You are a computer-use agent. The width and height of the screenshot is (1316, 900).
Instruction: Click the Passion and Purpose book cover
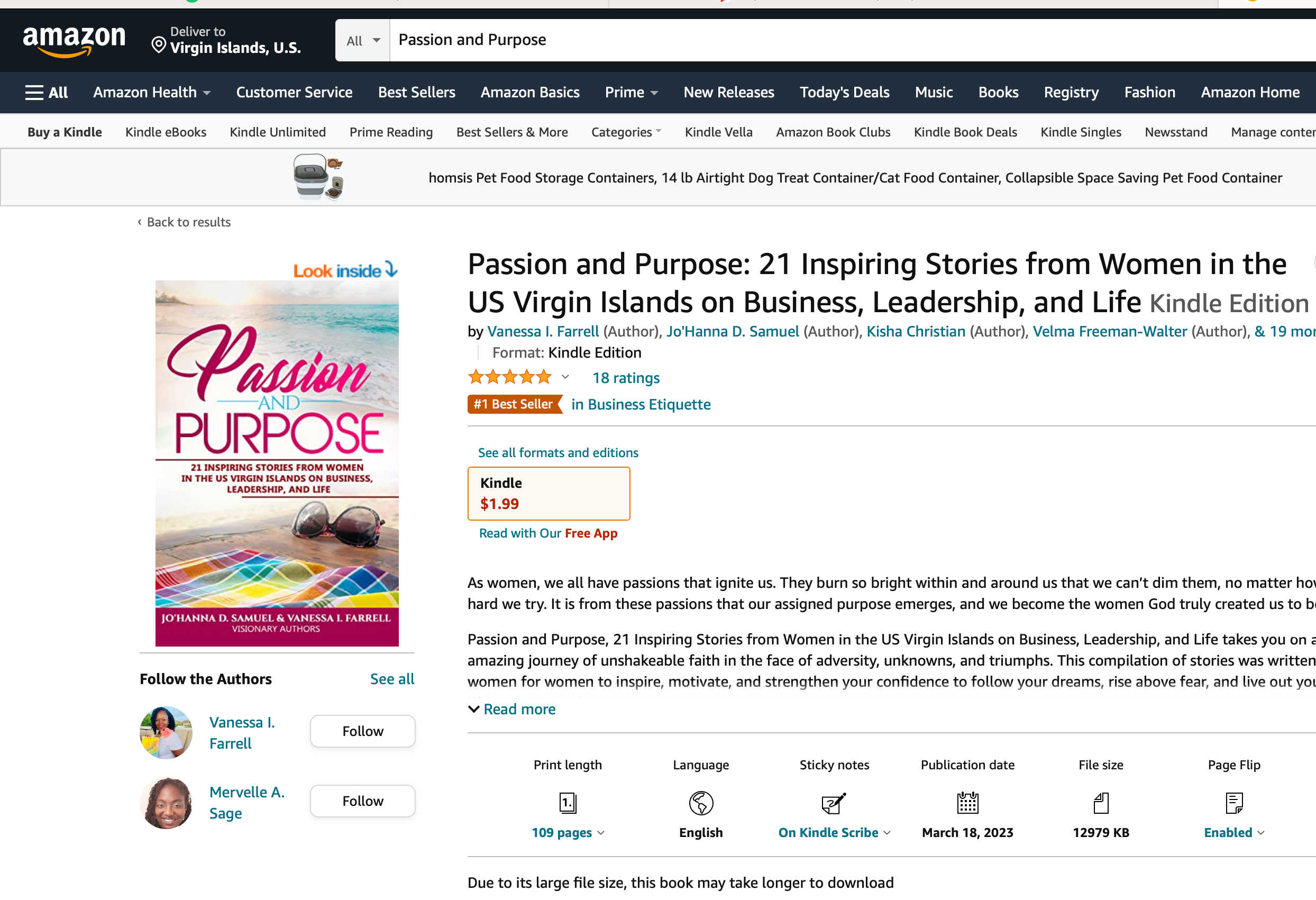pos(277,463)
